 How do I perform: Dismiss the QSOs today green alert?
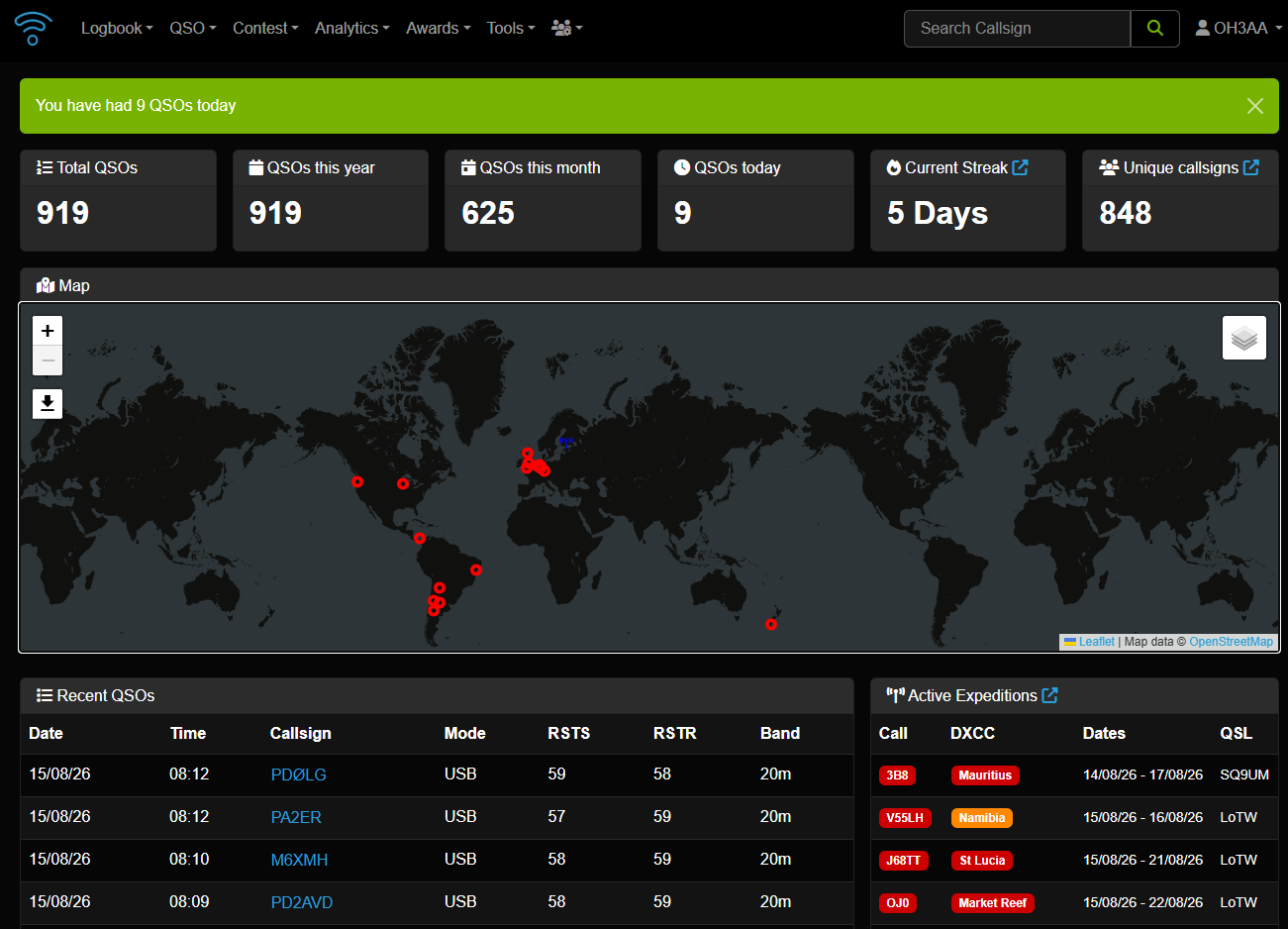coord(1254,106)
